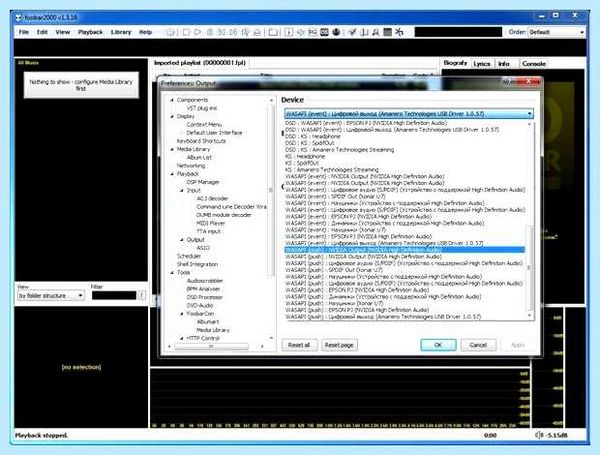
Task: Select WASAPI (event) : SPDIF Out (Xonar U7)
Action: click(x=336, y=196)
